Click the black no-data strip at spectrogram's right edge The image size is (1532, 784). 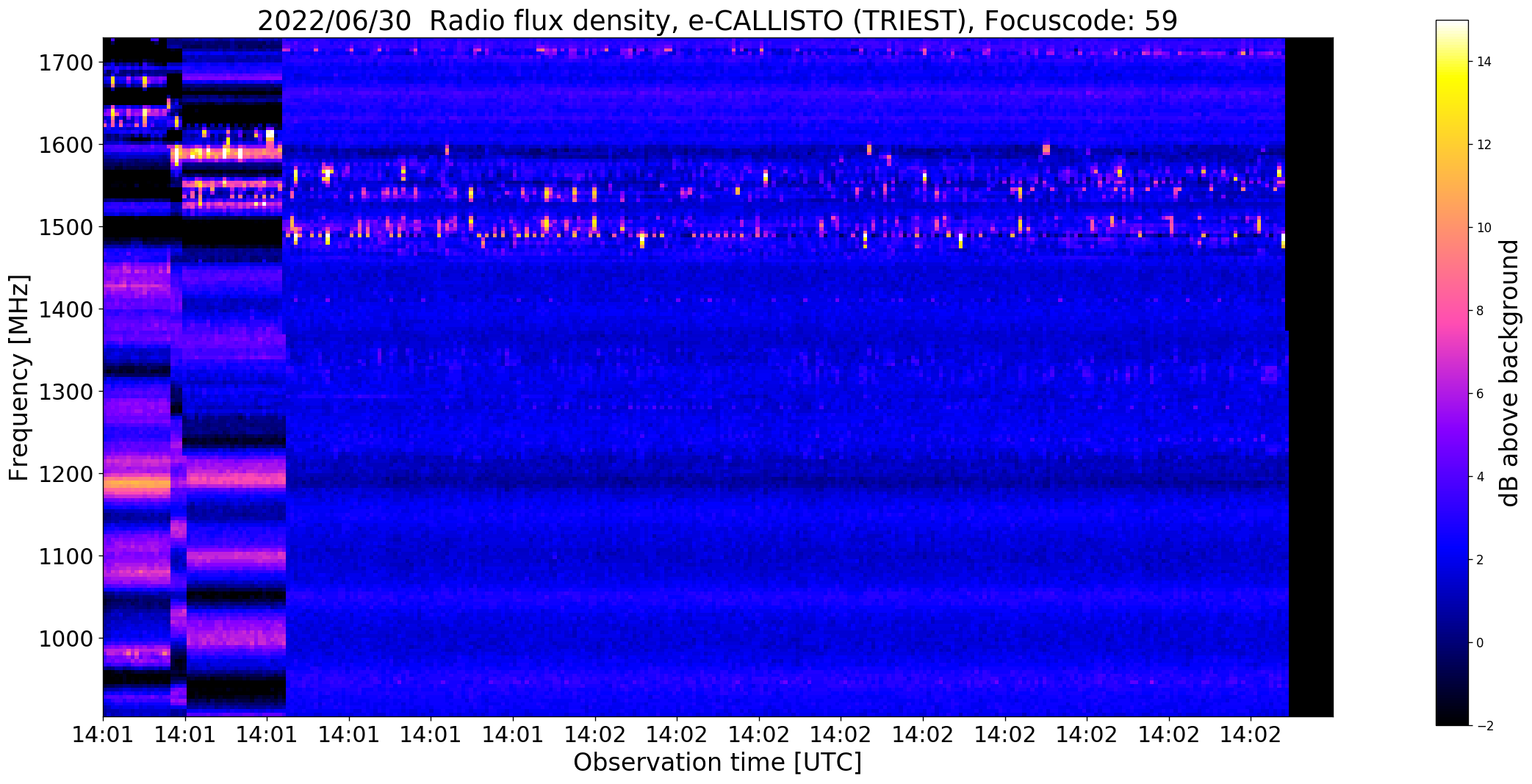tap(1311, 377)
